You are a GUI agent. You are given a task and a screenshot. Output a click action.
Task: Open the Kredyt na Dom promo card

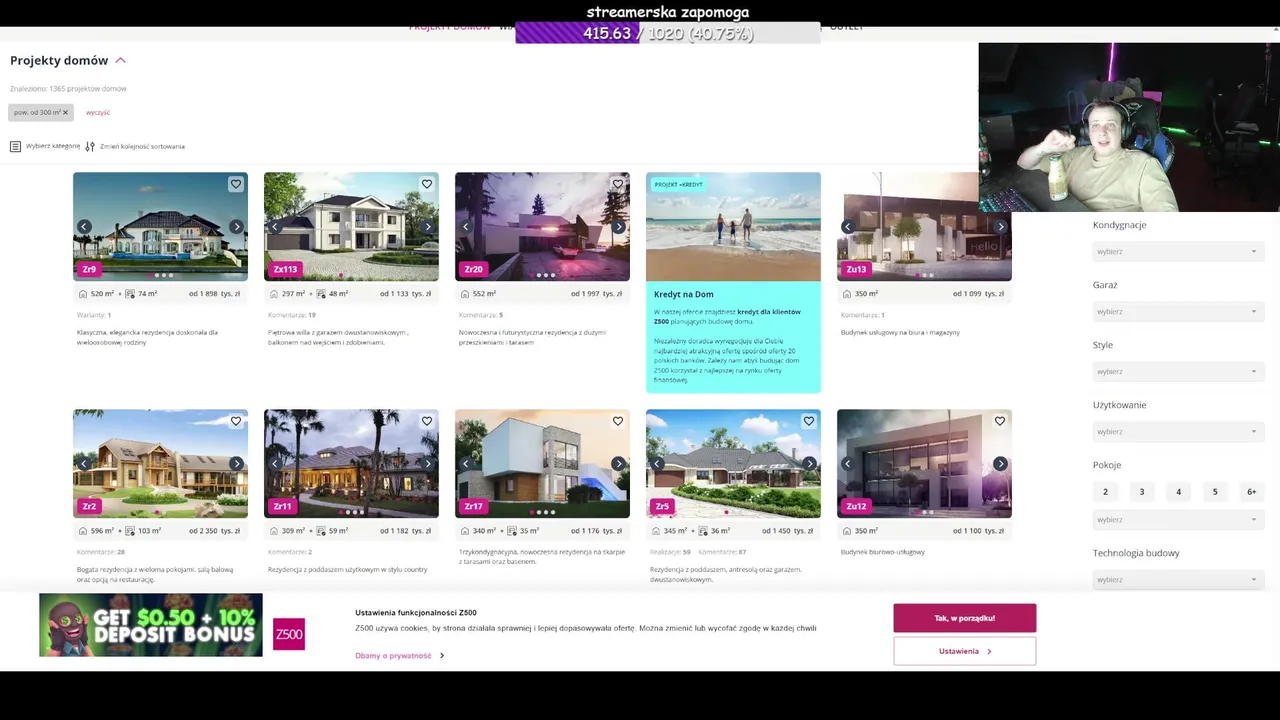(733, 282)
